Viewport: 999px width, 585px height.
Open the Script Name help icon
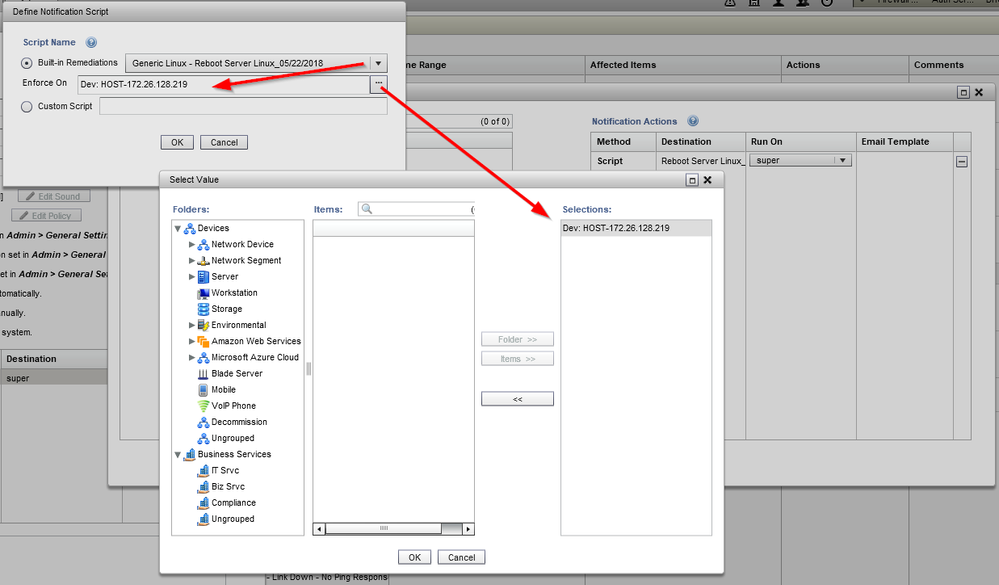[92, 42]
